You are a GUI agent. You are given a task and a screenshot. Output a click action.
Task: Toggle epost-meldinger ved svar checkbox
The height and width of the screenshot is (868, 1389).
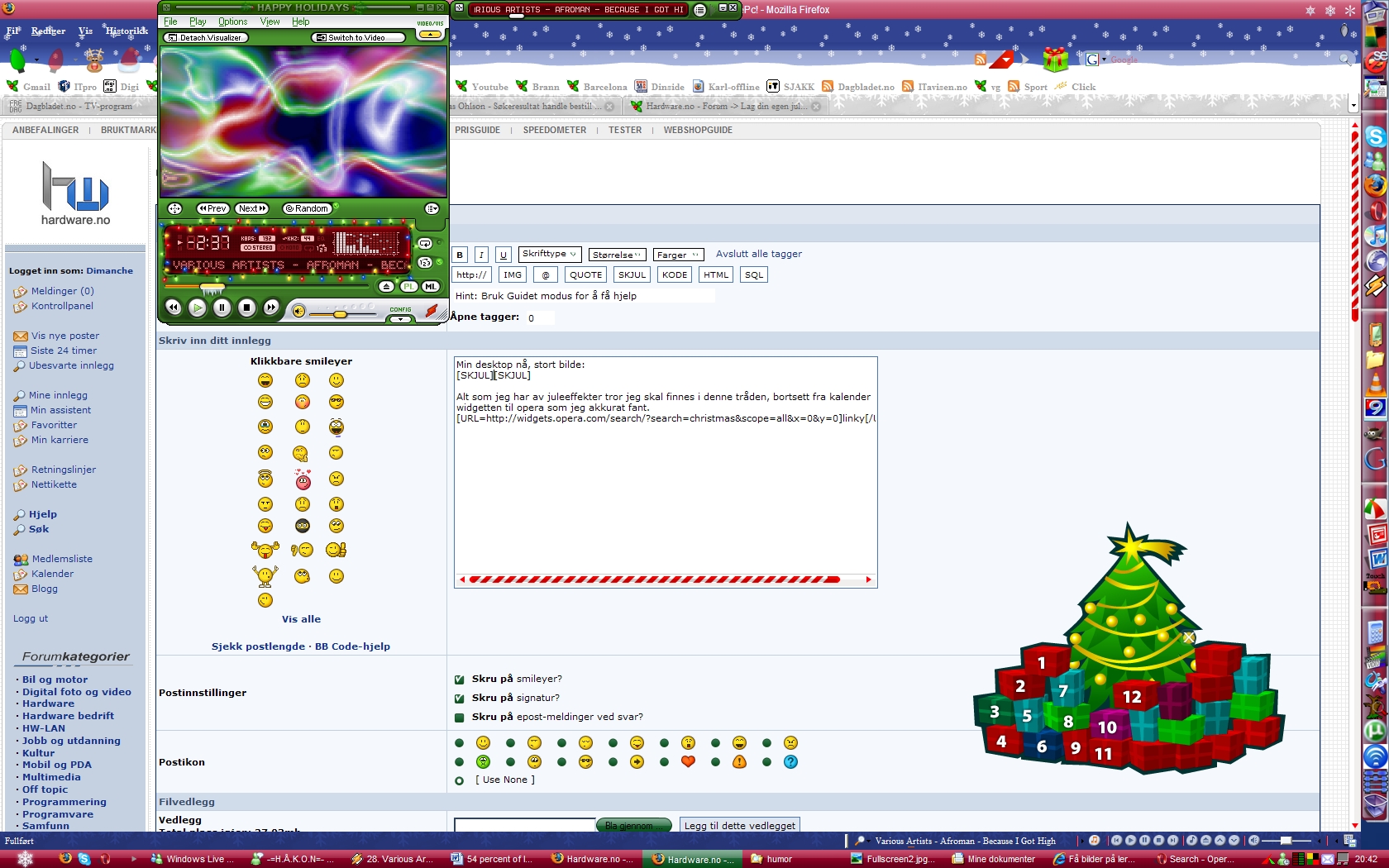click(459, 718)
